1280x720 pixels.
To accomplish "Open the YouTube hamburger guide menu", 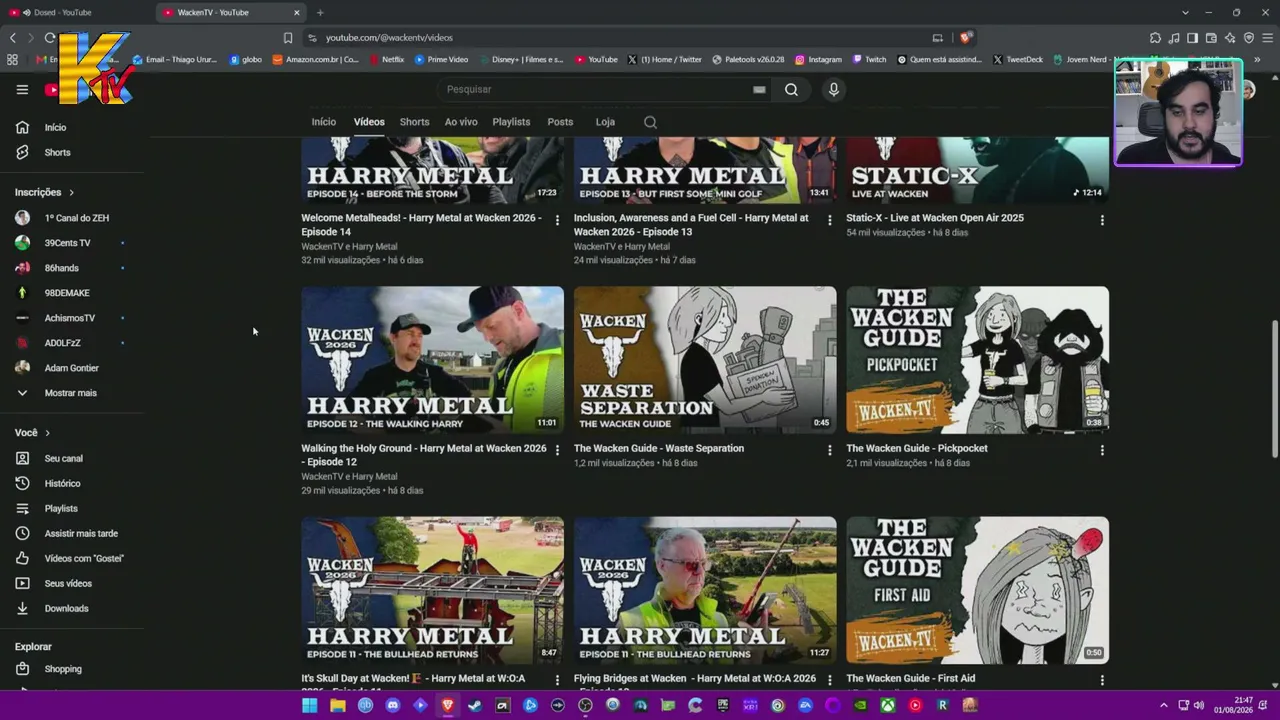I will pyautogui.click(x=22, y=89).
